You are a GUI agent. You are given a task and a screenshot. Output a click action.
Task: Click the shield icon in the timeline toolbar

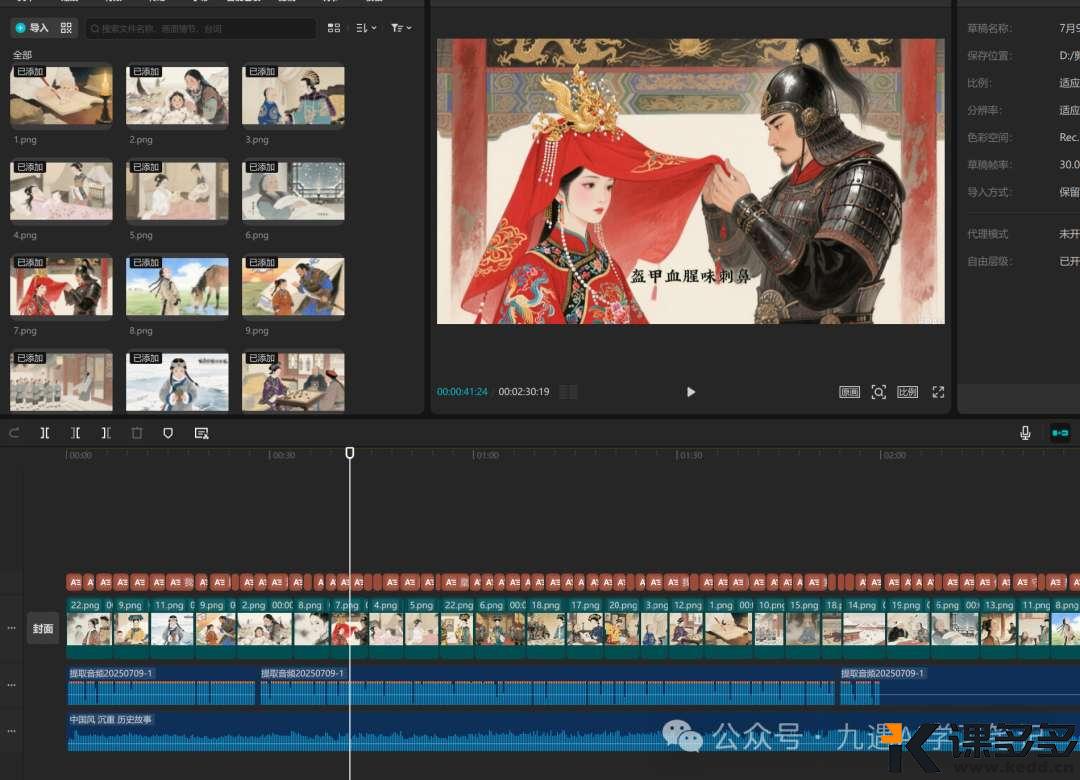(167, 433)
